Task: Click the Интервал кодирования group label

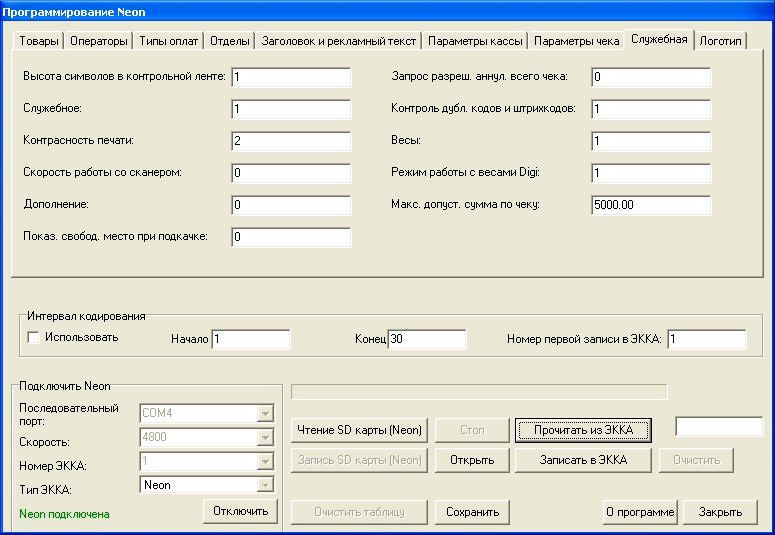Action: coord(86,316)
